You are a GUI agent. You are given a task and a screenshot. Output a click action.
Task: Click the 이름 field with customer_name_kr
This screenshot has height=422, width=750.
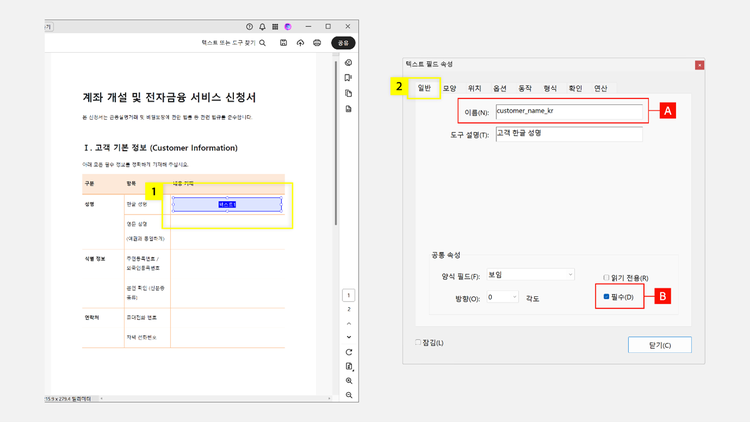569,111
